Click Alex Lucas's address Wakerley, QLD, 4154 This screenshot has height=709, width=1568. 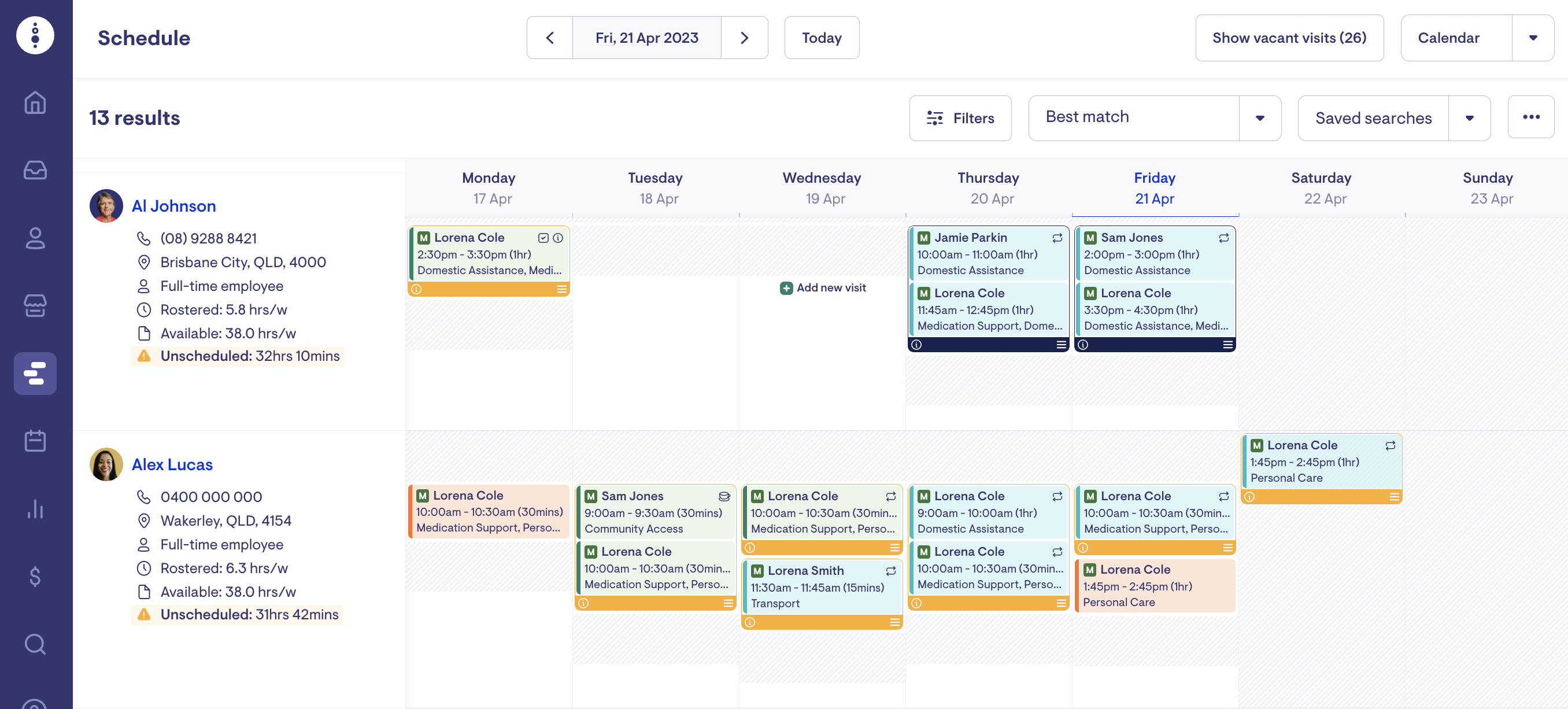pyautogui.click(x=226, y=521)
